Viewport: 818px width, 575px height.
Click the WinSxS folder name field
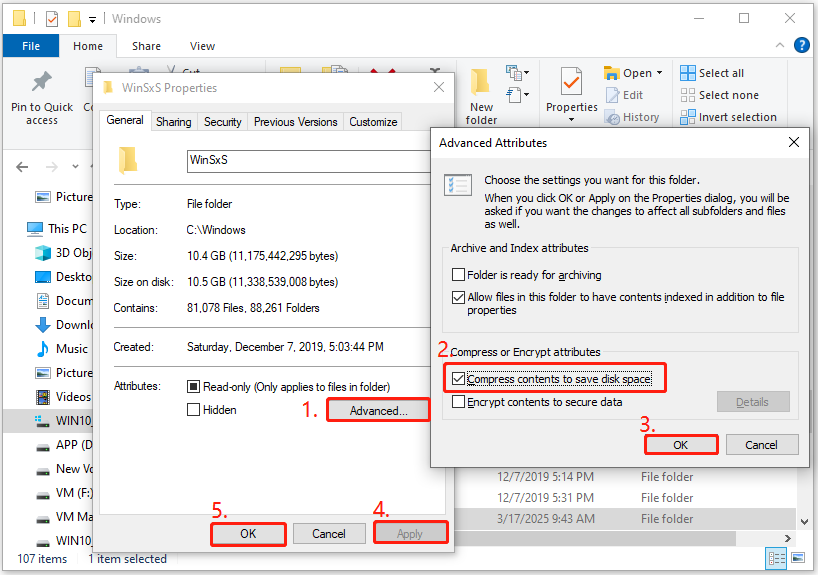point(300,160)
